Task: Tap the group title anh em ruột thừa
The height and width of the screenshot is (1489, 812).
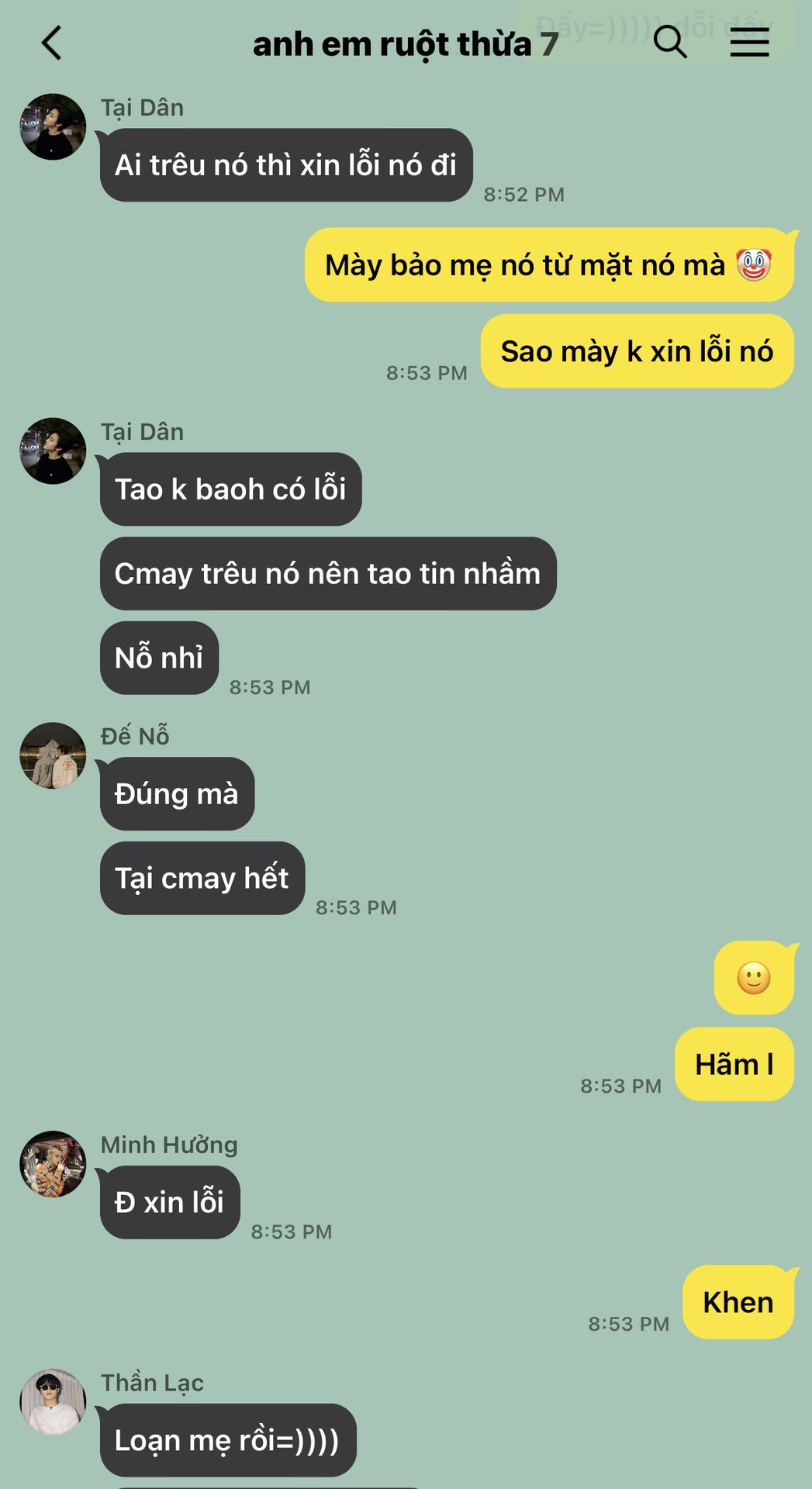Action: [392, 44]
